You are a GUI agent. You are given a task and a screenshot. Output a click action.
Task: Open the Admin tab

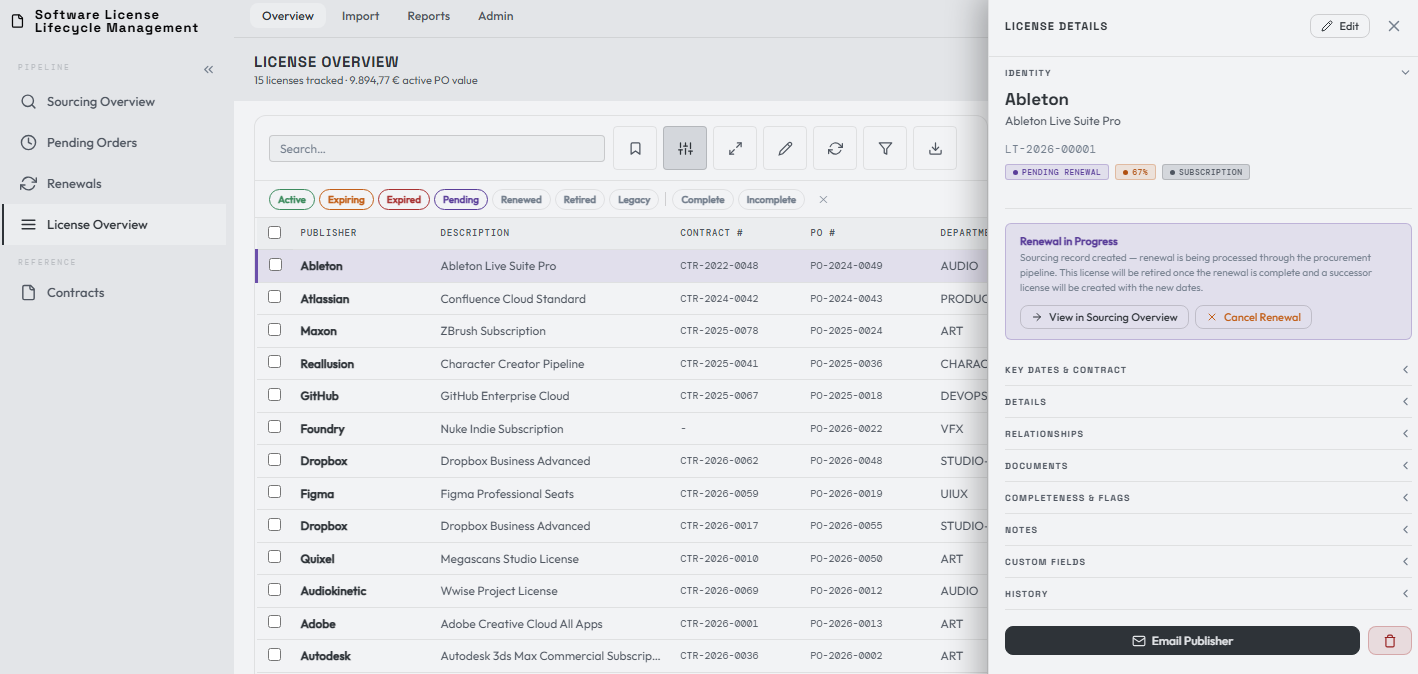tap(496, 16)
